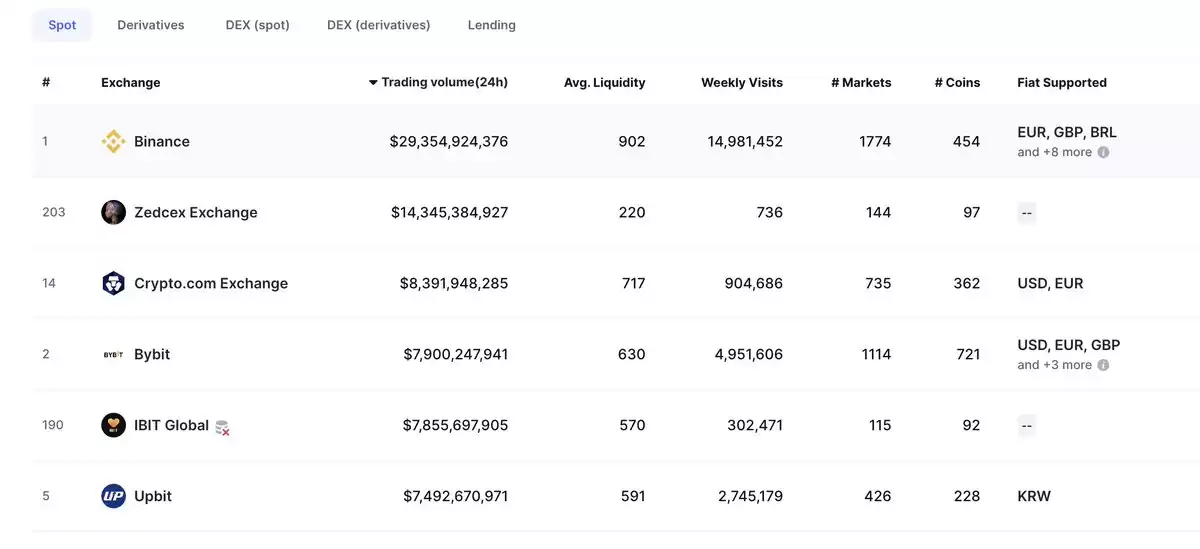Open the Crypto.com Exchange link
Image resolution: width=1200 pixels, height=549 pixels.
pyautogui.click(x=211, y=283)
